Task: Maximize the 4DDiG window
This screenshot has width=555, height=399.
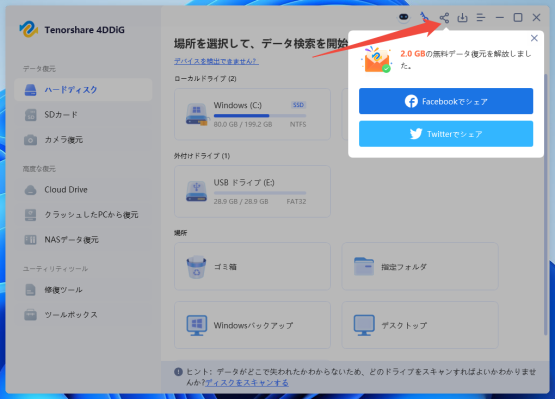Action: (x=518, y=17)
